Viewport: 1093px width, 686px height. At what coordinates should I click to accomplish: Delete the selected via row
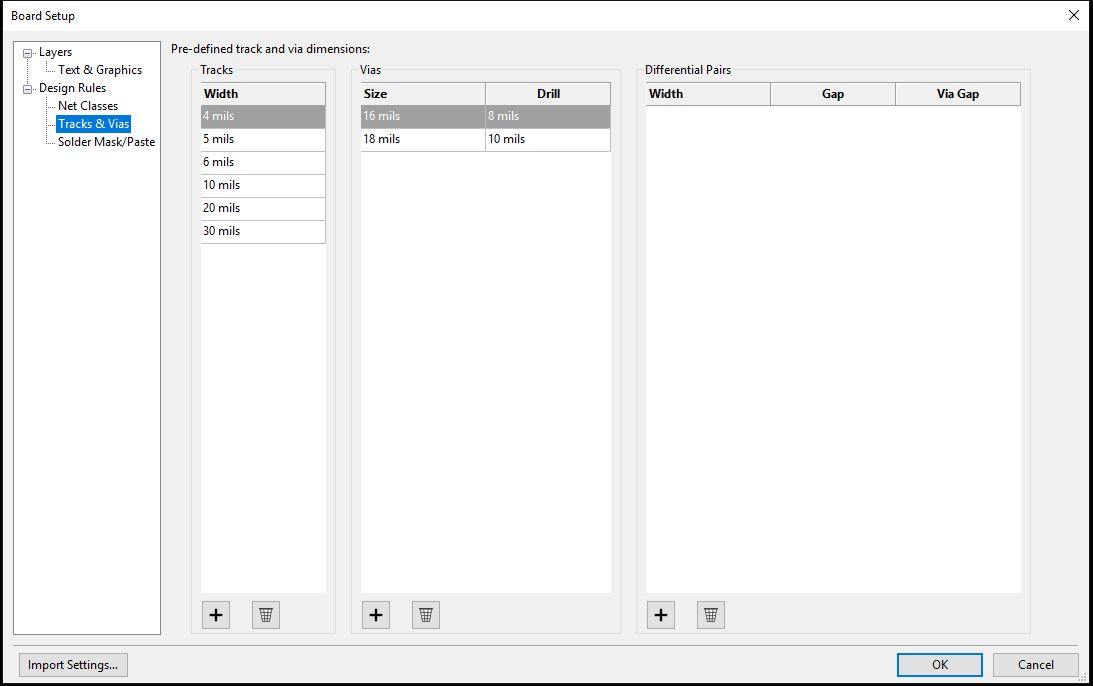pyautogui.click(x=425, y=615)
